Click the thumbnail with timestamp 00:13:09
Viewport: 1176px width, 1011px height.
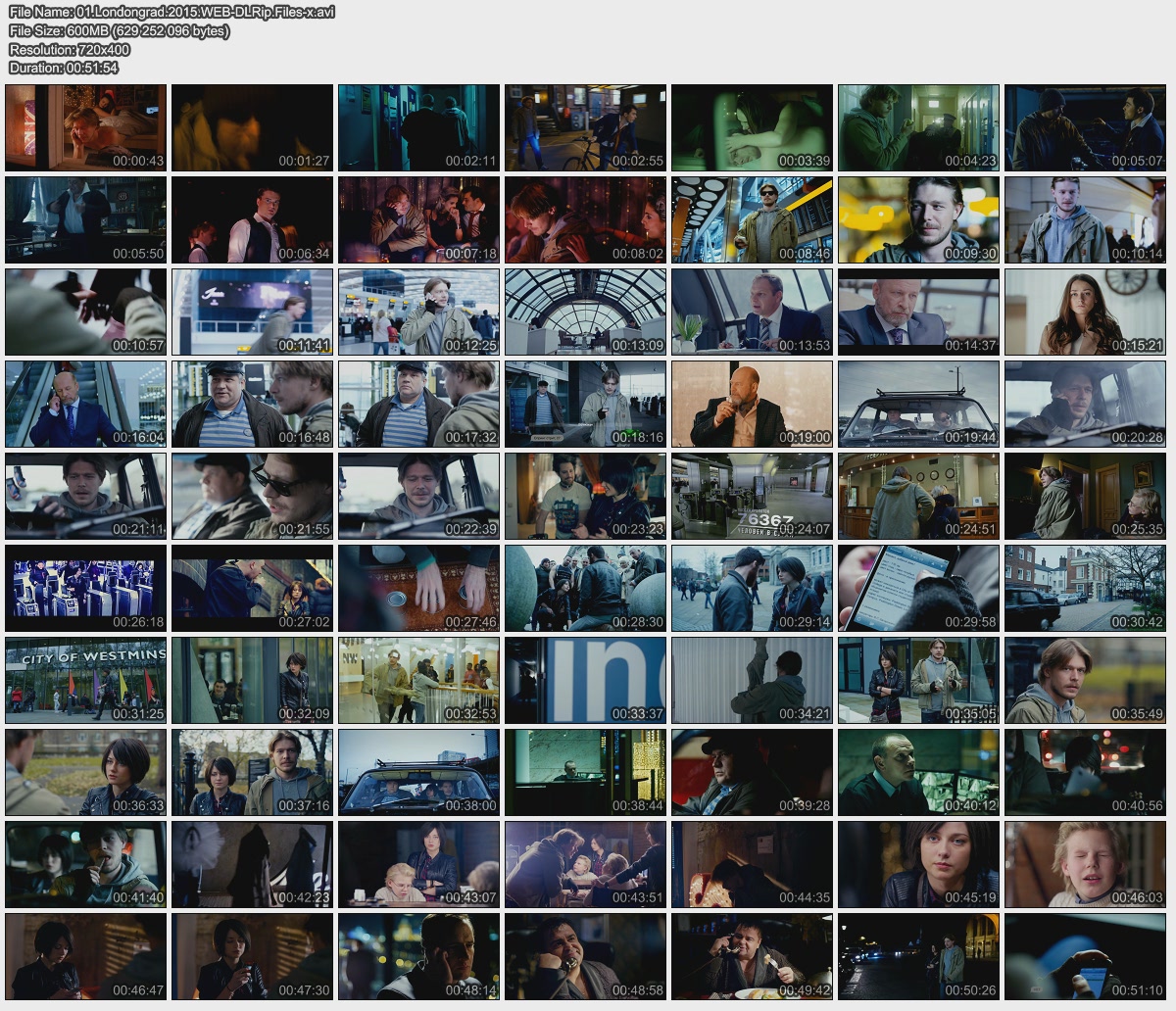585,312
